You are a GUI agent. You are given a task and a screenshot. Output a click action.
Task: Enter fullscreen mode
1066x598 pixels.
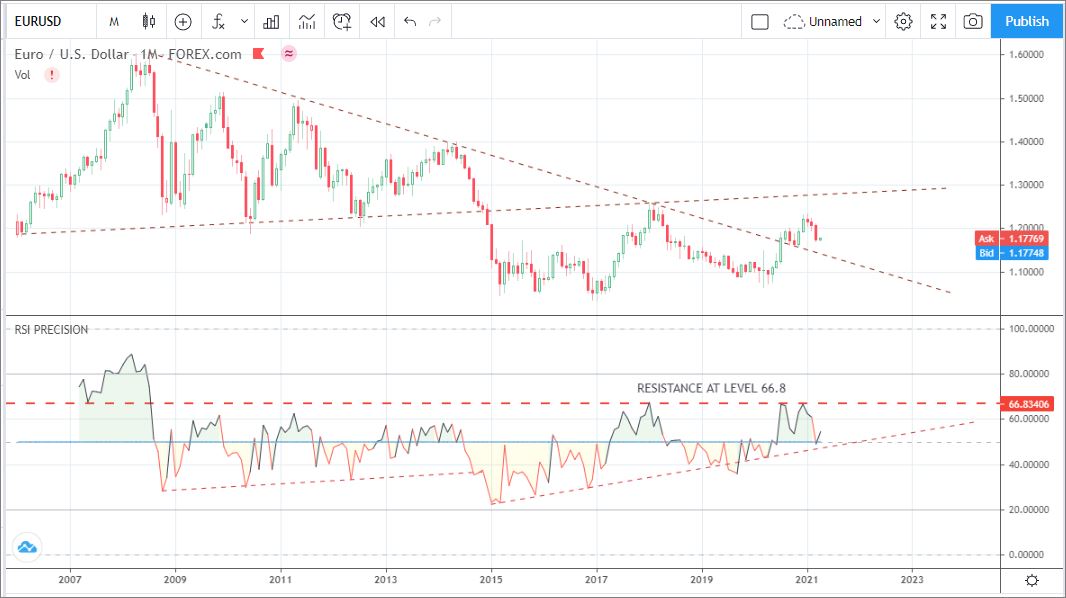(938, 21)
